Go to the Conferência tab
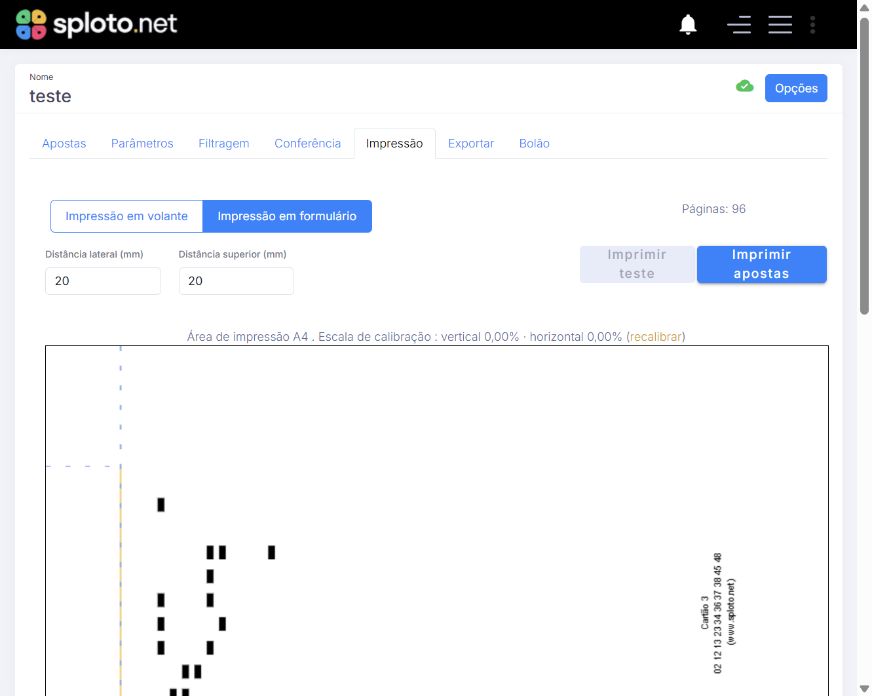 (308, 143)
